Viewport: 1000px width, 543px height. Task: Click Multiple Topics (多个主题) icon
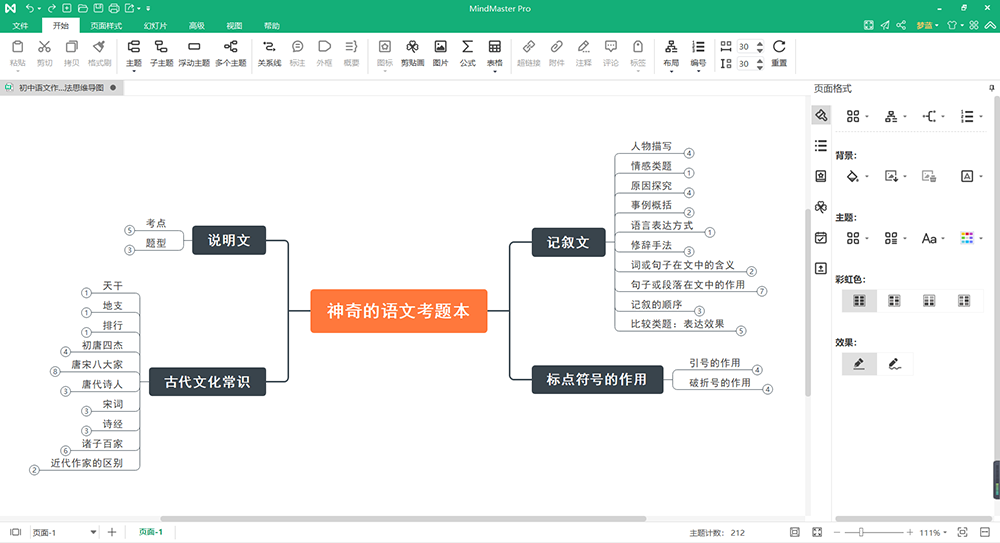[230, 47]
